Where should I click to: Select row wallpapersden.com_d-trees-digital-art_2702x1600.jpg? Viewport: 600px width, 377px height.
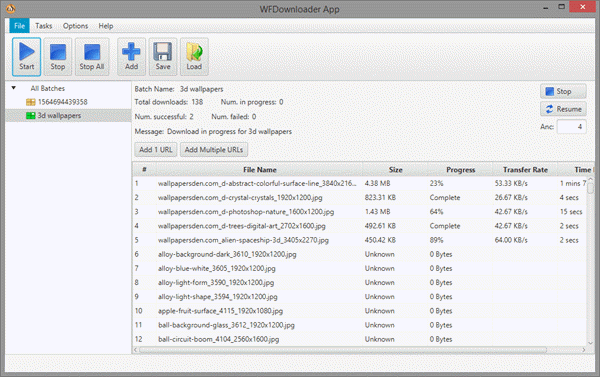tap(360, 226)
